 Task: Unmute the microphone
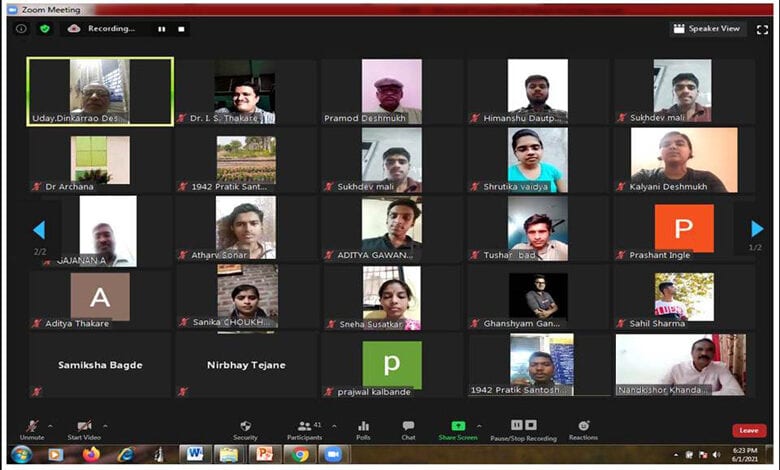pyautogui.click(x=32, y=430)
